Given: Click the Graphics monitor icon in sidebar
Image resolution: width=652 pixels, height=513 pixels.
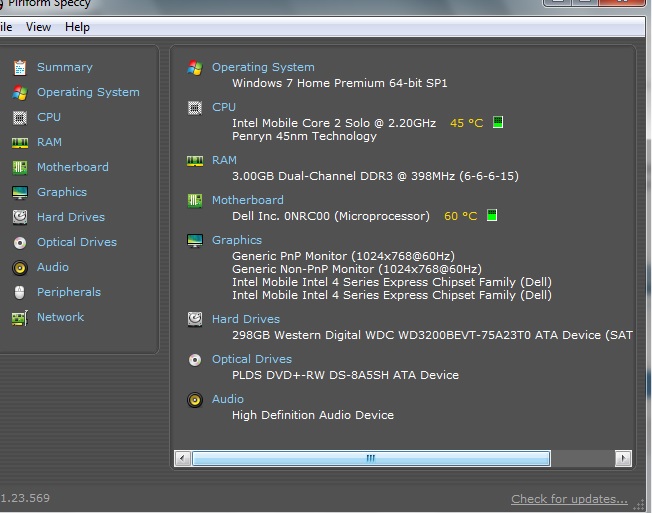Looking at the screenshot, I should tap(20, 192).
